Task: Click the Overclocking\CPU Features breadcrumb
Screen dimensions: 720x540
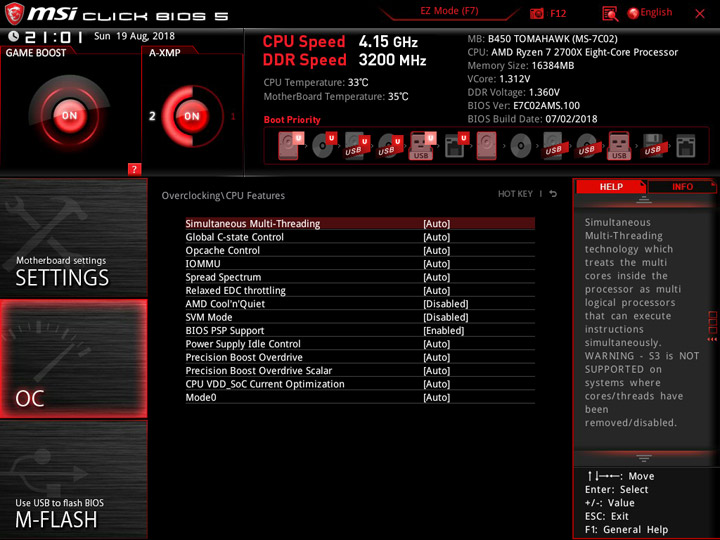Action: [223, 196]
